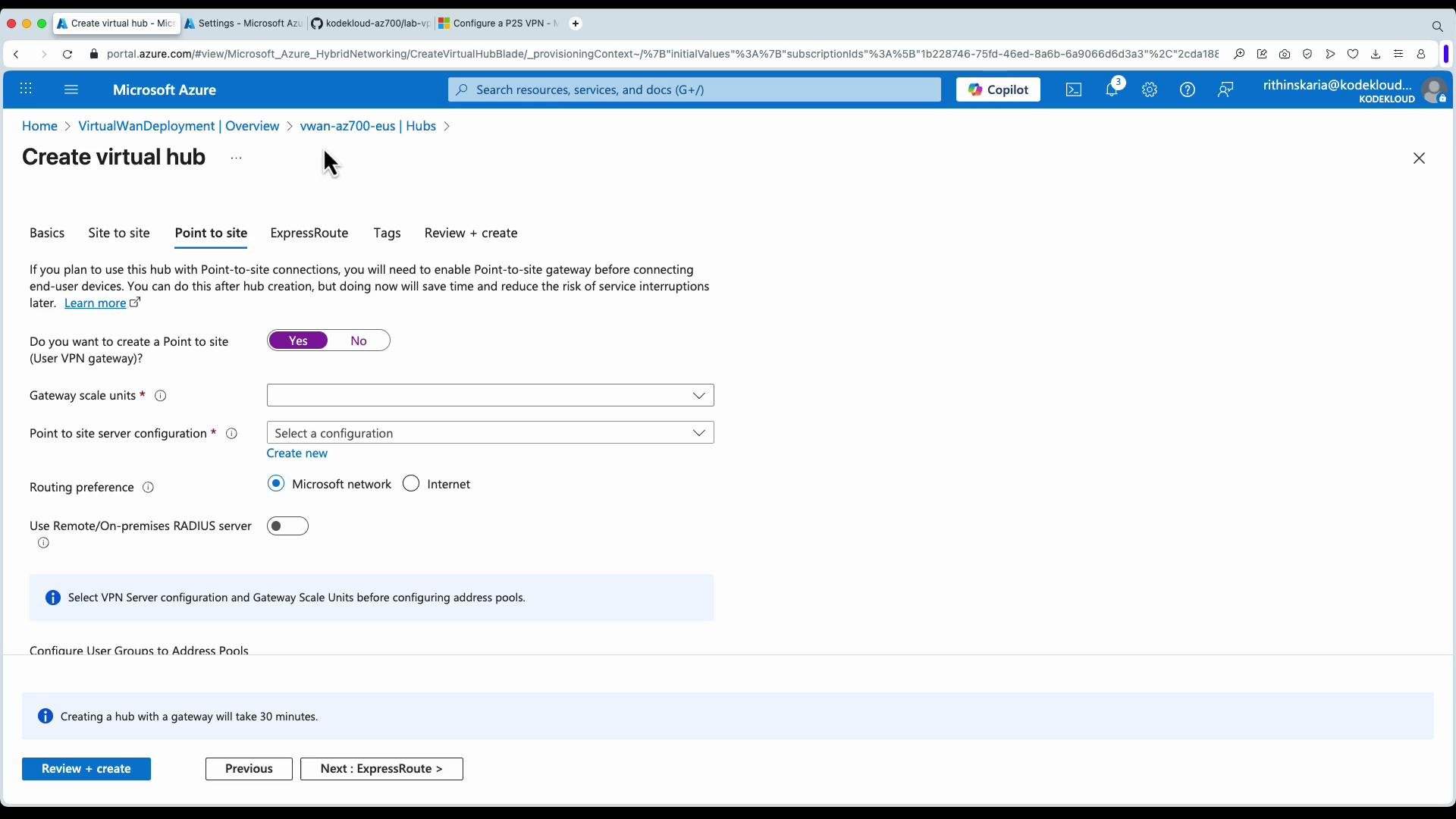Click the browser address bar URL
Image resolution: width=1456 pixels, height=819 pixels.
click(x=662, y=54)
